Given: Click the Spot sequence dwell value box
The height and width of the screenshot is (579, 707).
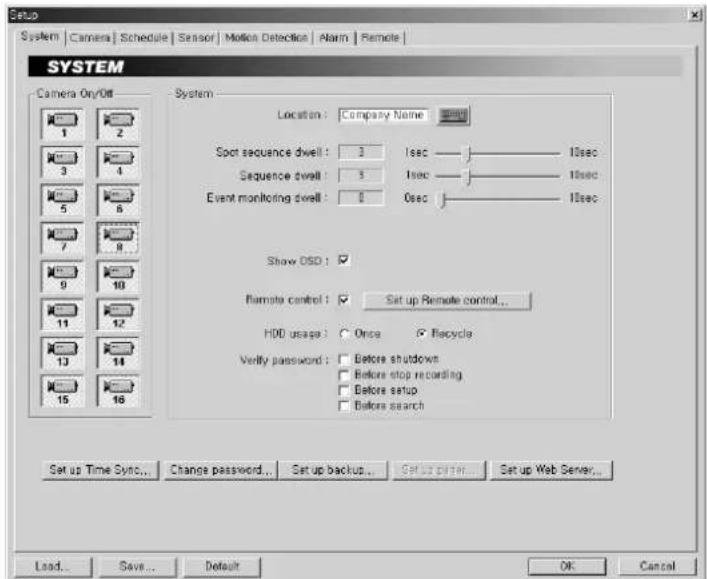Looking at the screenshot, I should point(361,152).
